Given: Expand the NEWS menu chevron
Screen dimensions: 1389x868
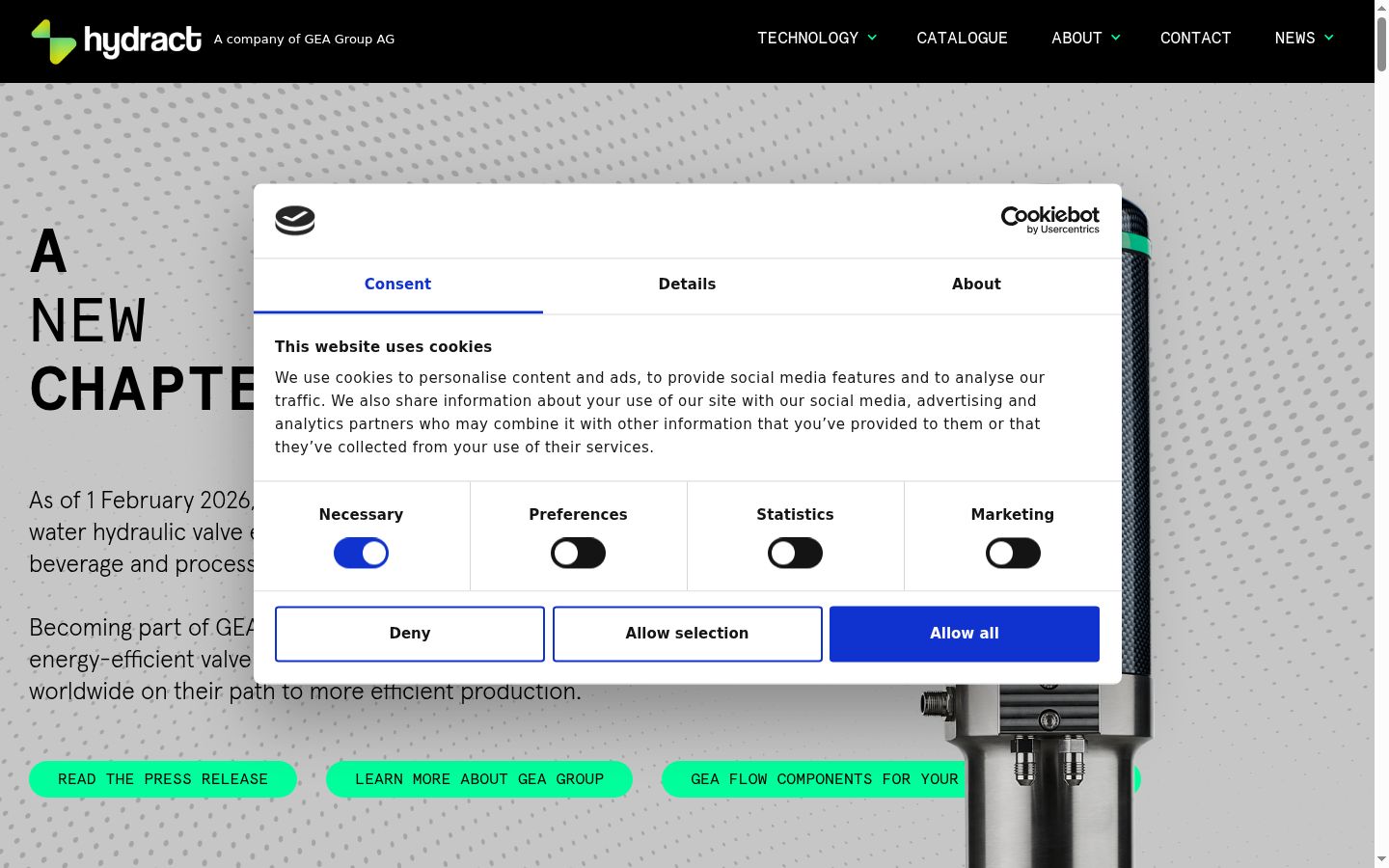Looking at the screenshot, I should pos(1329,38).
